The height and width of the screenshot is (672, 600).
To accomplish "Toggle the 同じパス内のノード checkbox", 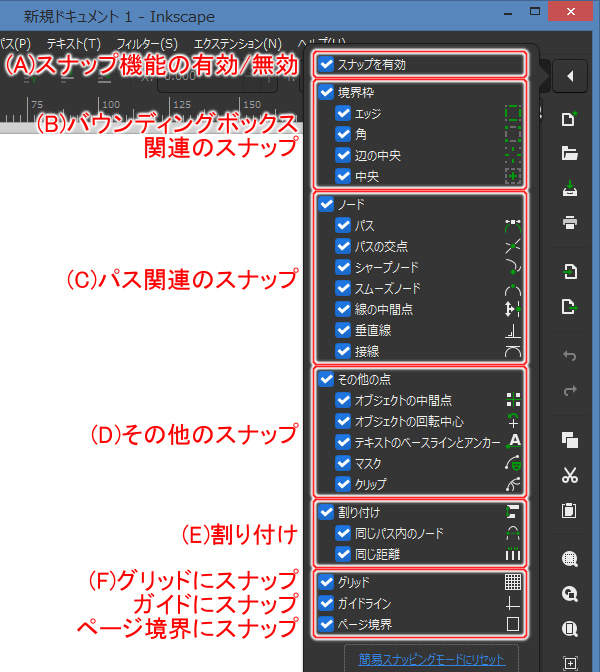I will [x=343, y=533].
